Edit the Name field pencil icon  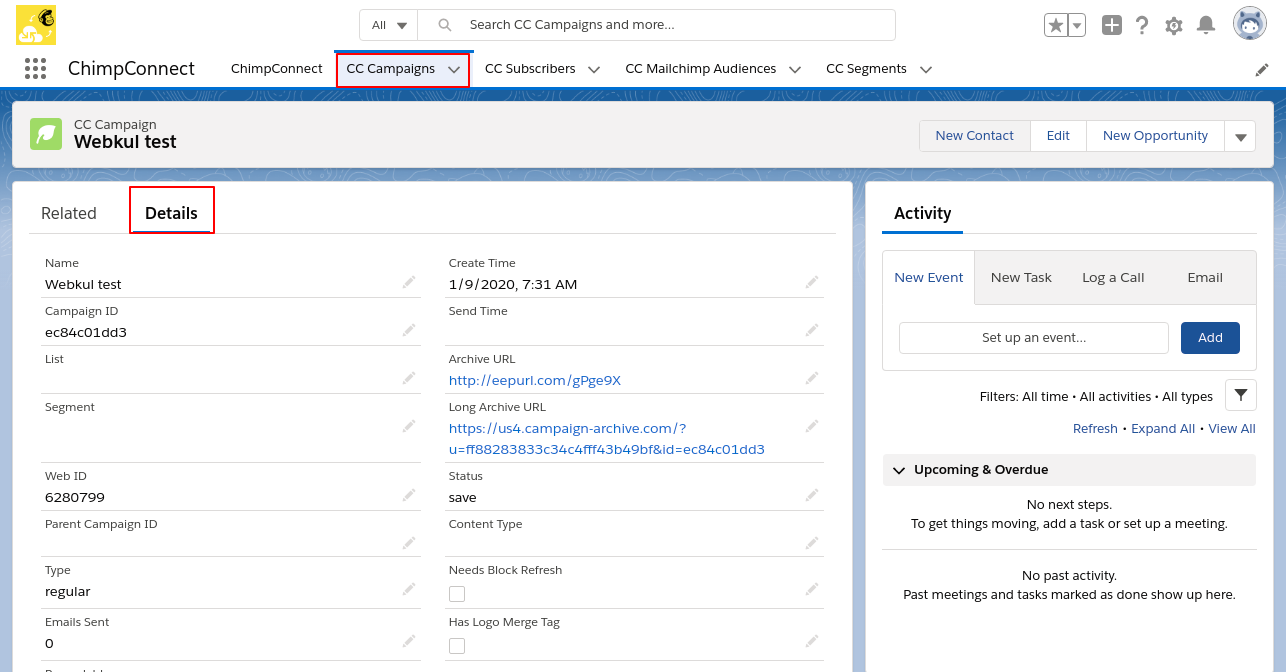click(x=409, y=283)
